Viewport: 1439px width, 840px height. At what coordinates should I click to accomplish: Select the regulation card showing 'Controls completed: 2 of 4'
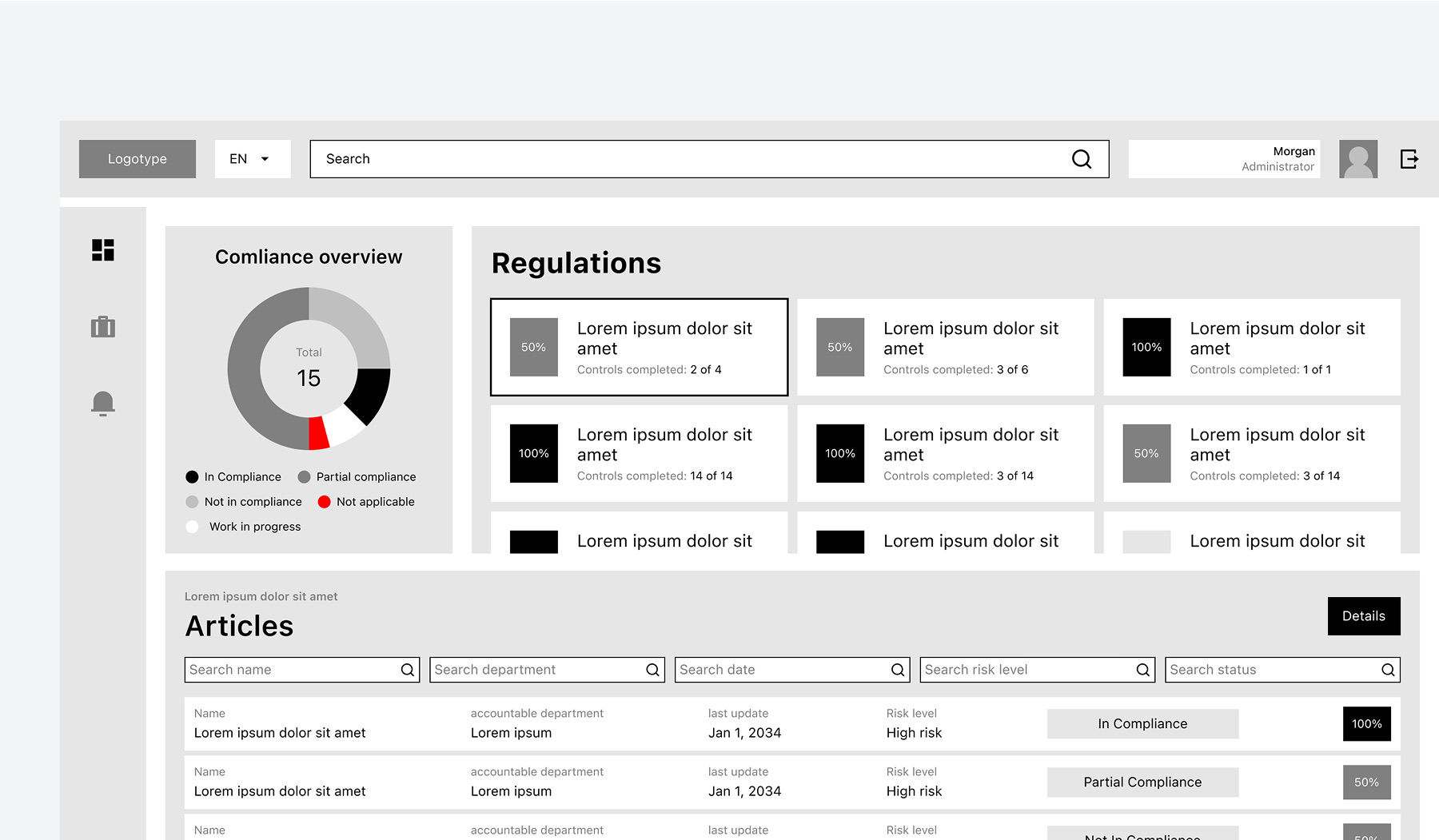(638, 346)
